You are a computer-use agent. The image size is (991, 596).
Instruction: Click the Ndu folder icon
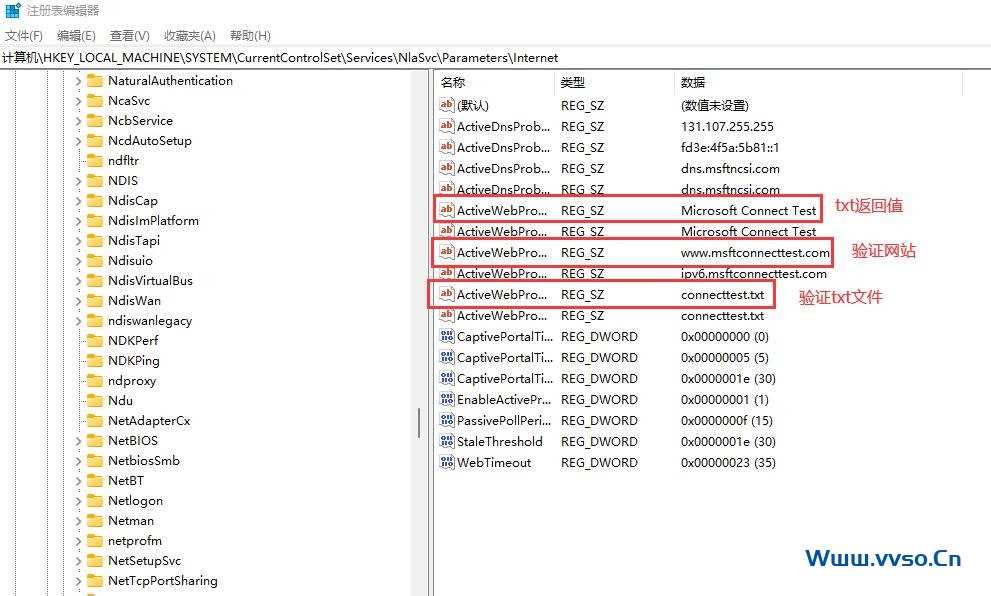pyautogui.click(x=95, y=401)
